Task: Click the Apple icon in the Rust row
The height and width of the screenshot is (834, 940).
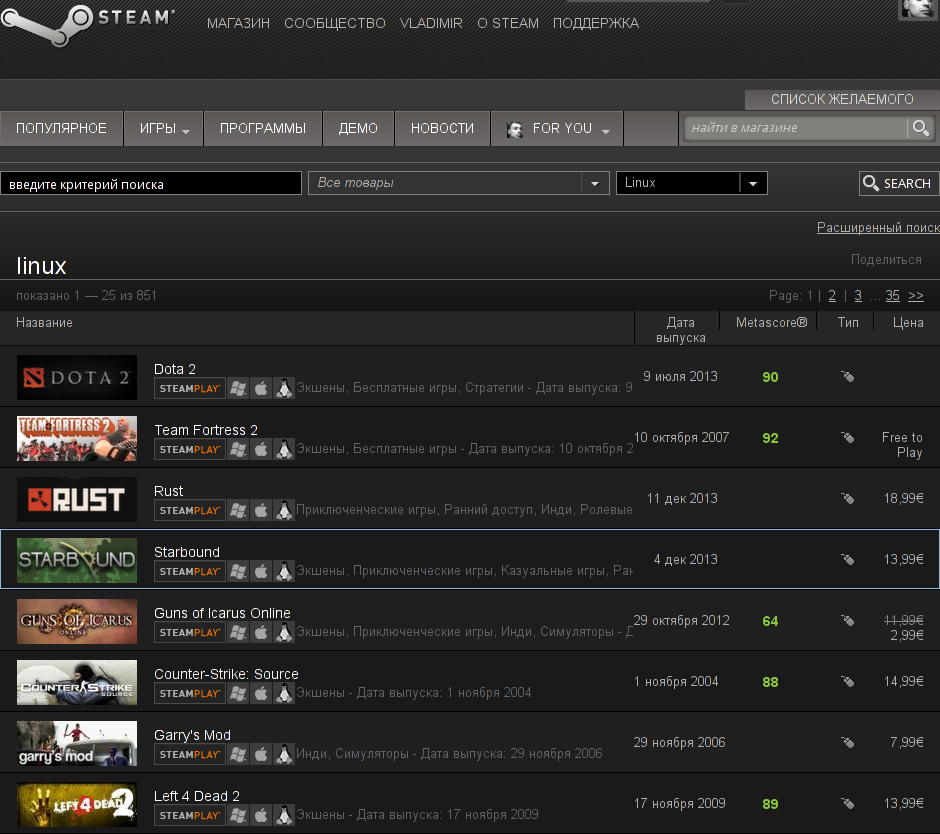Action: (261, 510)
